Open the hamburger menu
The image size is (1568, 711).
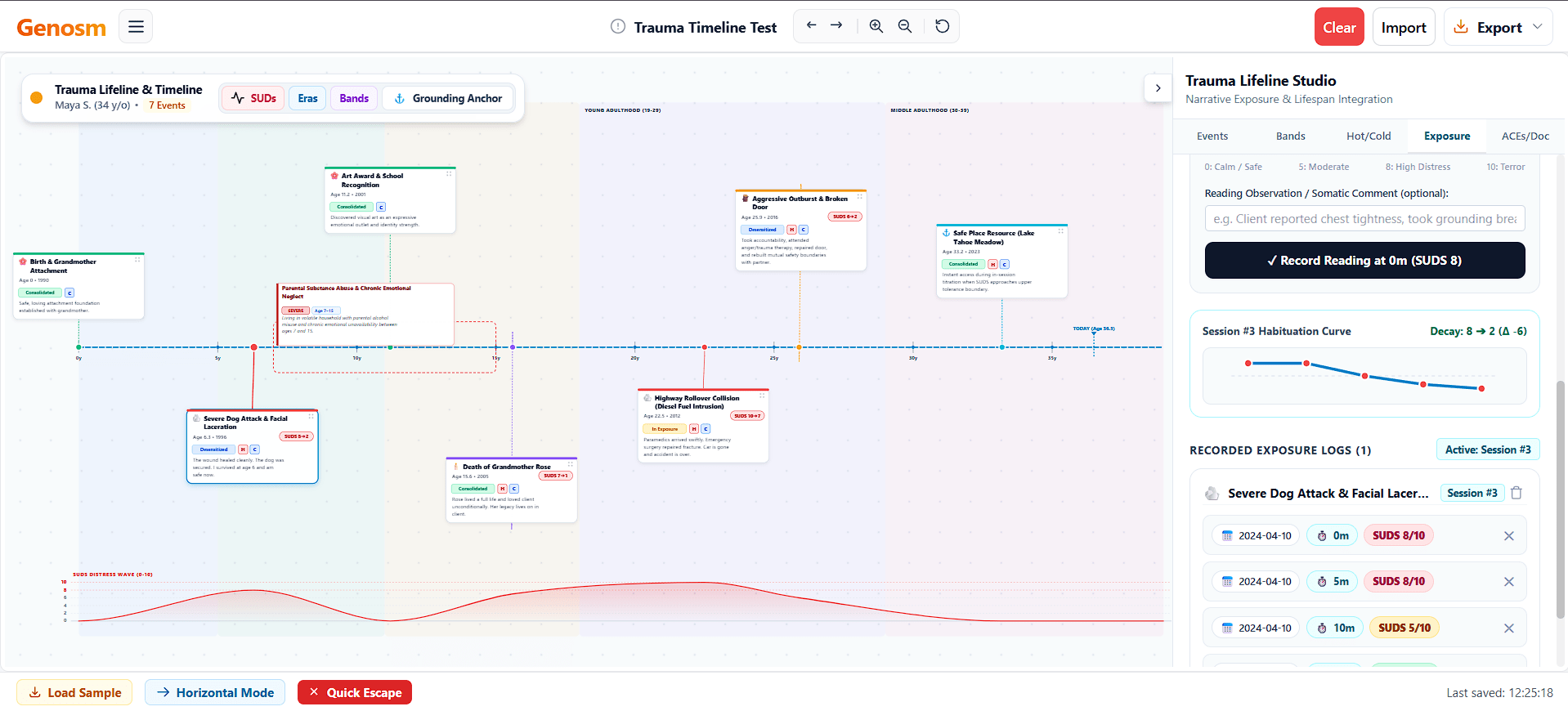(x=136, y=27)
